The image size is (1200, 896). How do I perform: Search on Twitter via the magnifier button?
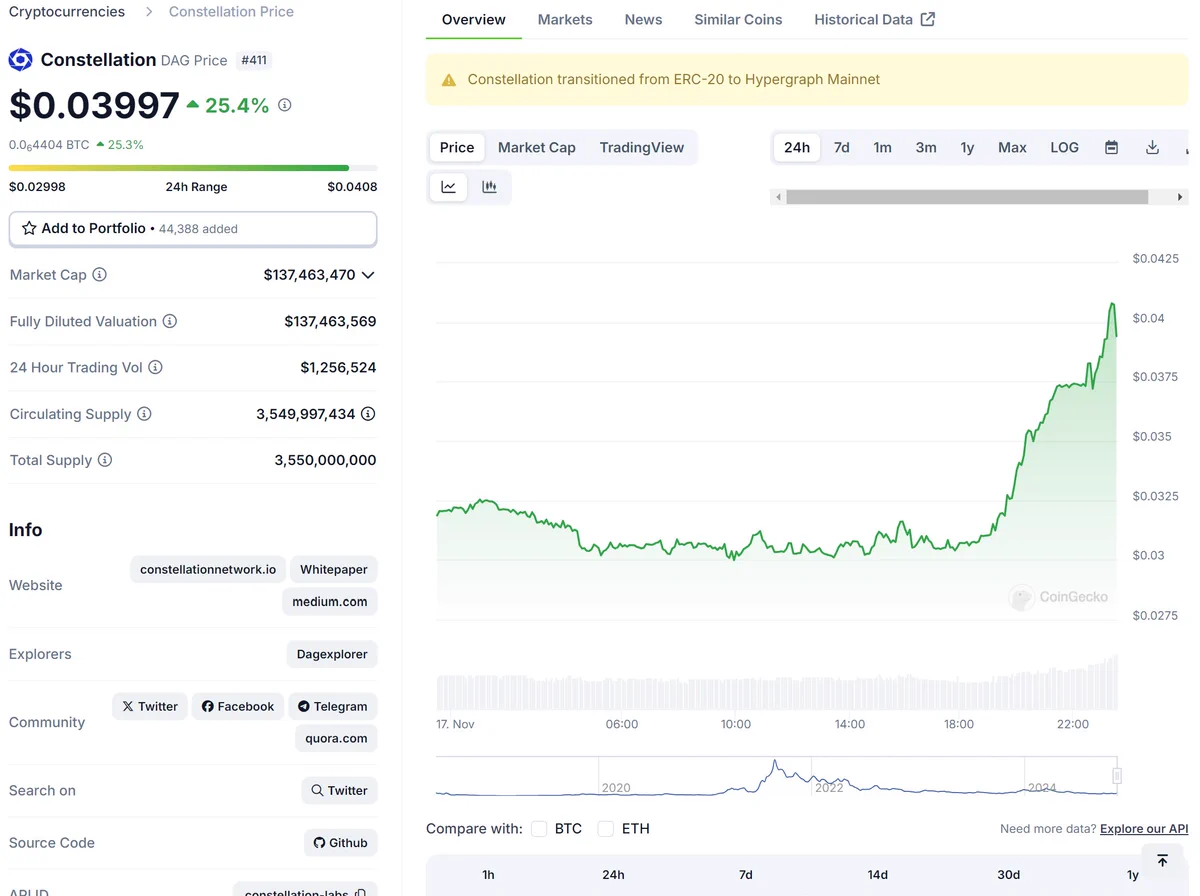(x=339, y=790)
